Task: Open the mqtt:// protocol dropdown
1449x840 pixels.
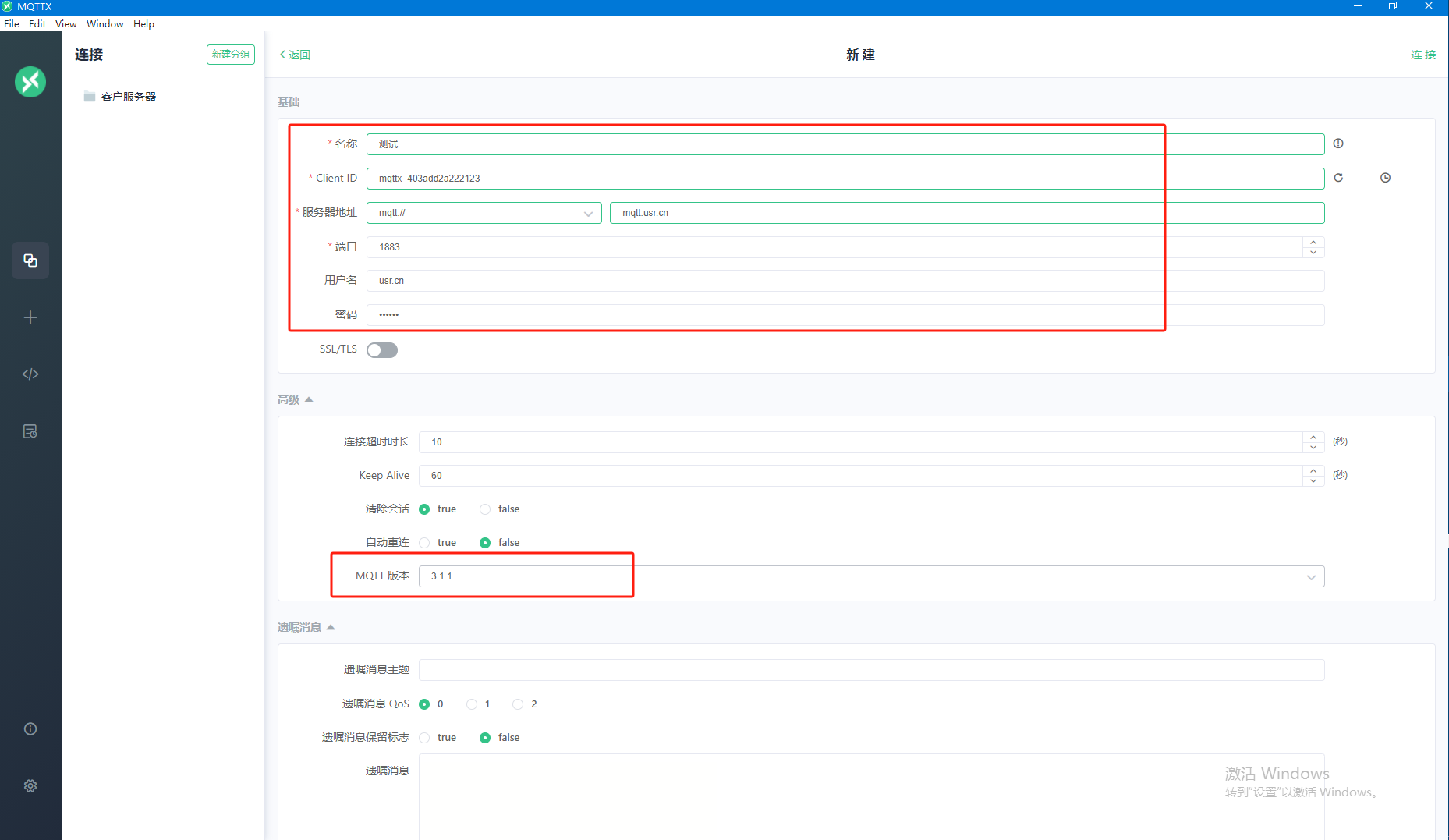Action: (x=484, y=213)
